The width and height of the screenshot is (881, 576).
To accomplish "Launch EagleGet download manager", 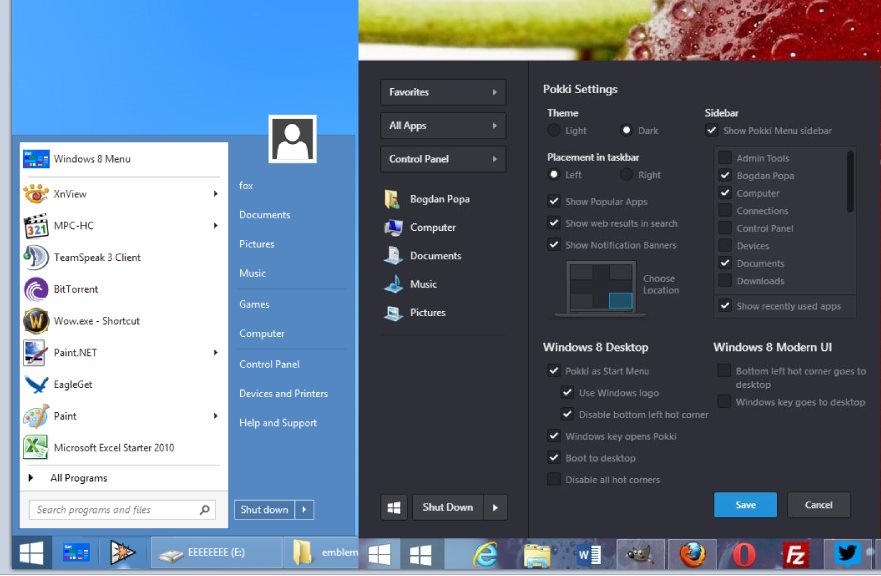I will tap(124, 384).
